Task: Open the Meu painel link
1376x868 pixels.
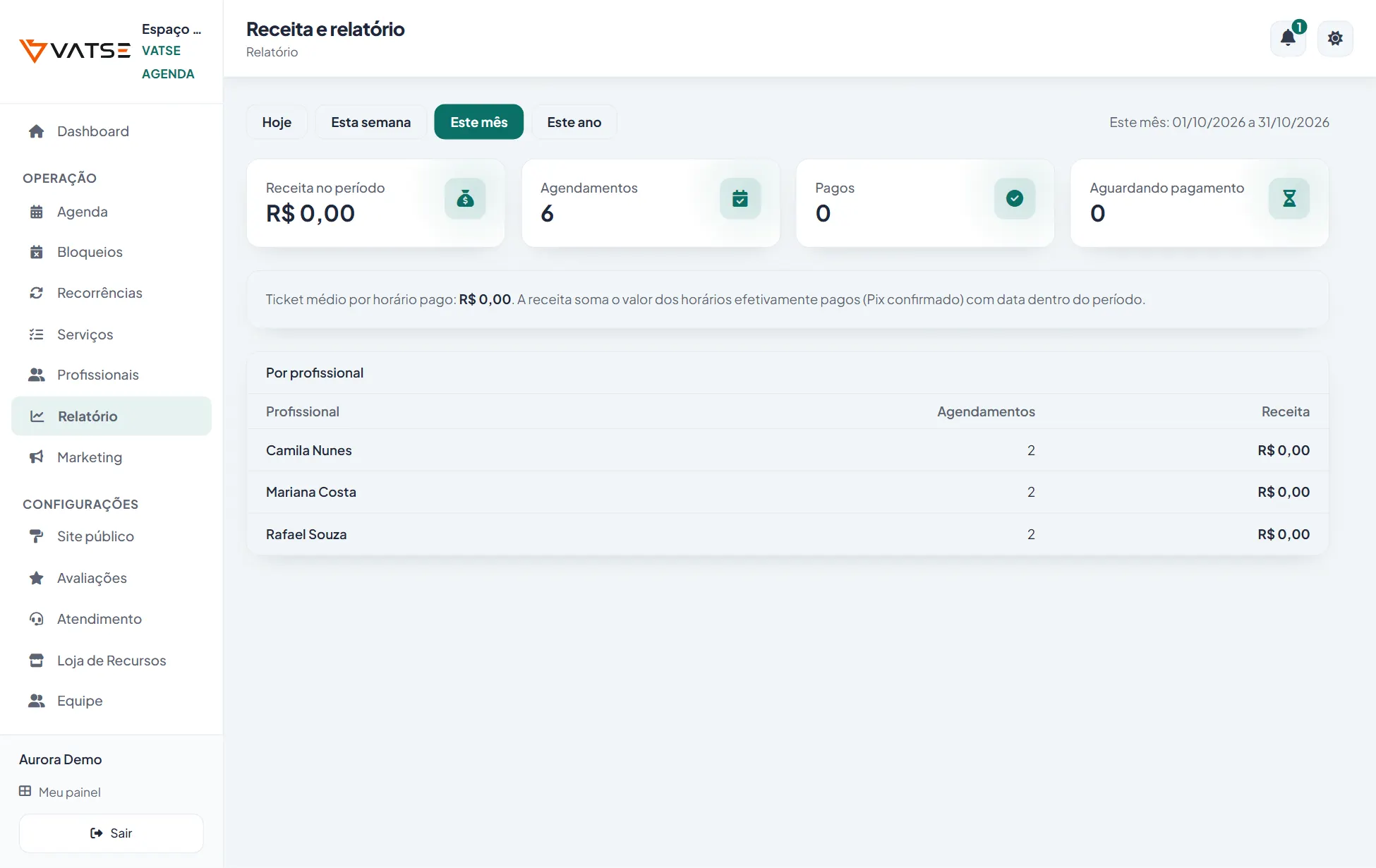Action: point(60,792)
